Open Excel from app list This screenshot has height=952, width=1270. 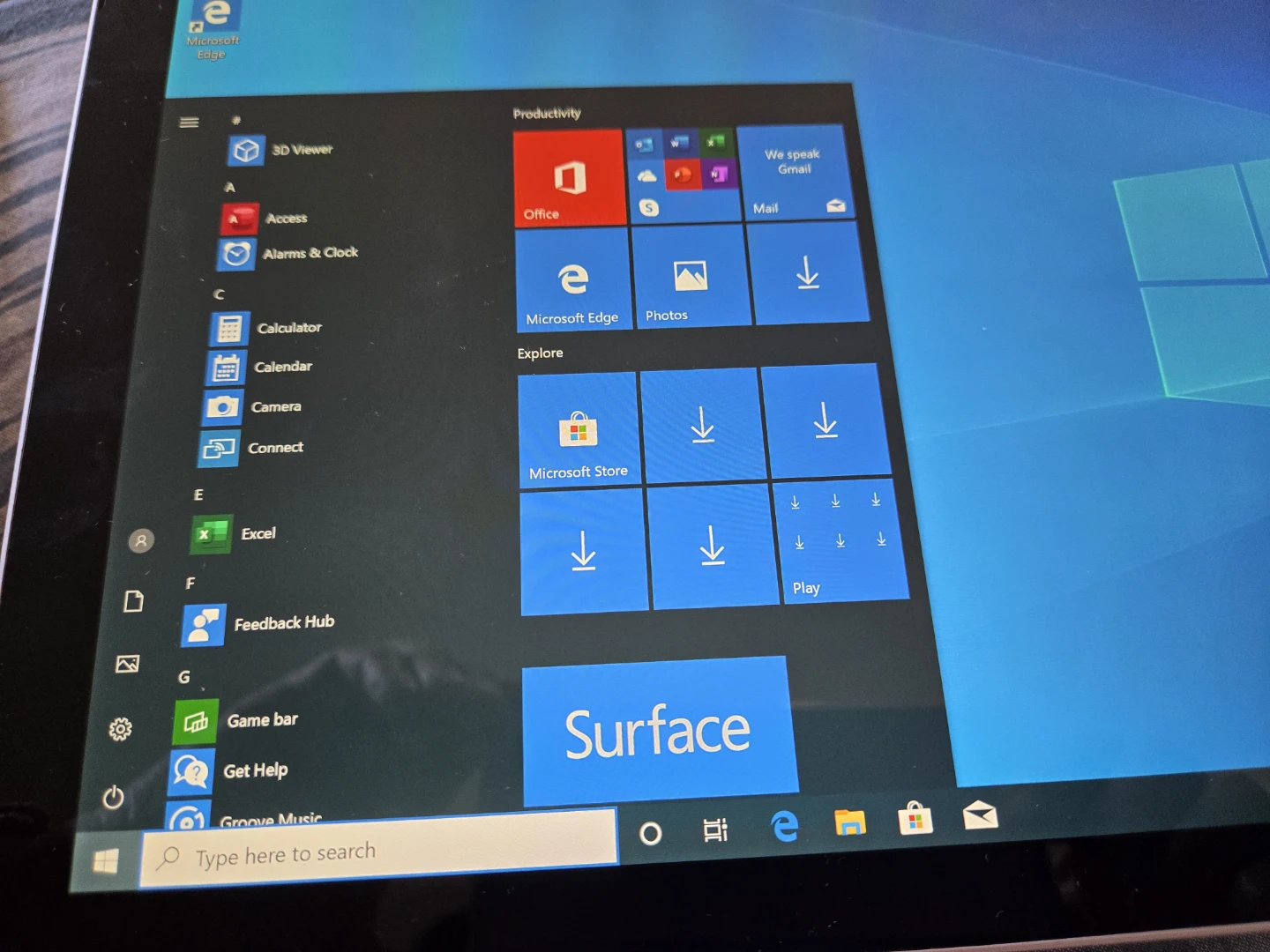[x=234, y=534]
